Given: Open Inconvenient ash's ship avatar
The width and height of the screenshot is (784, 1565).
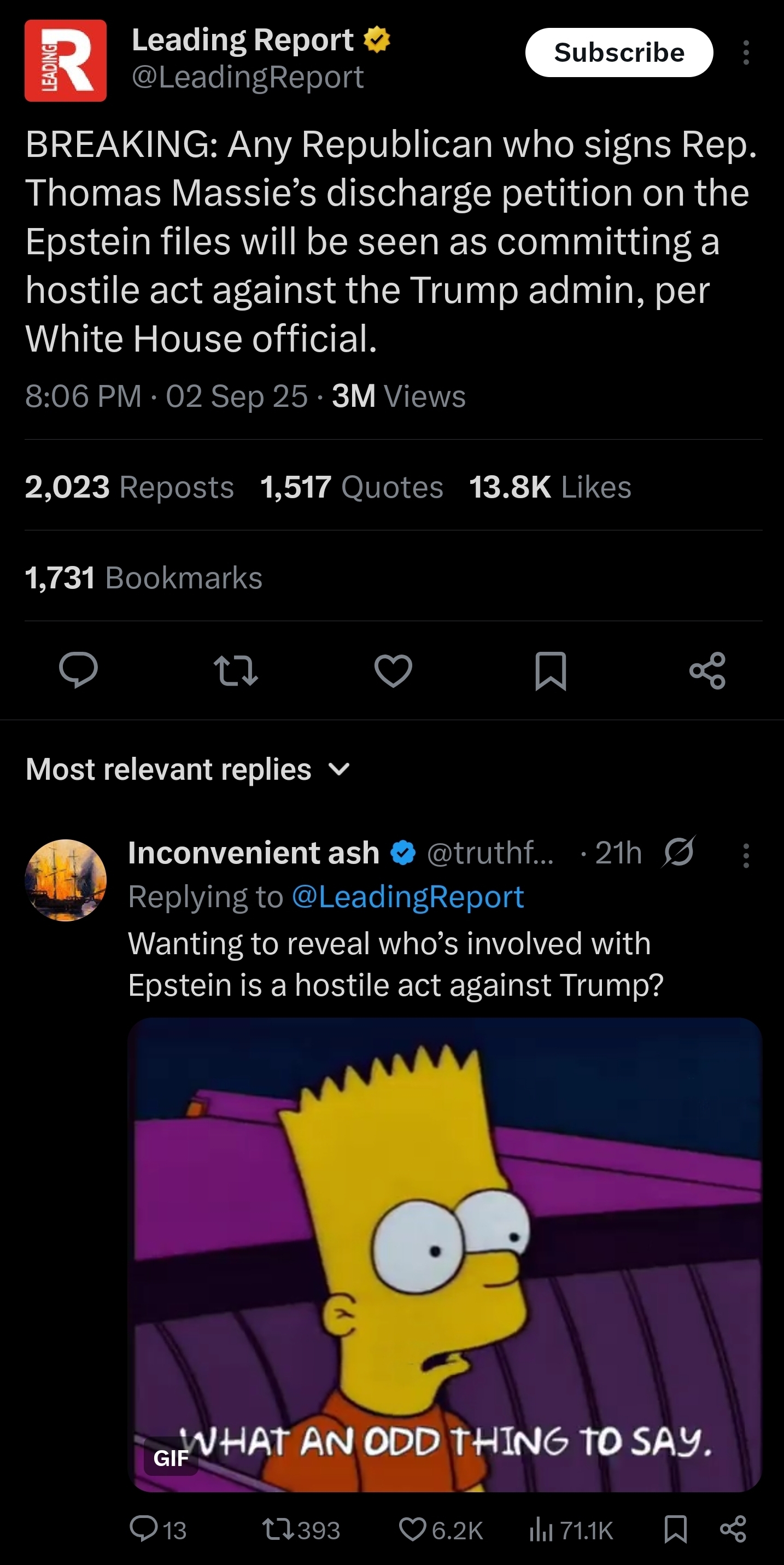Looking at the screenshot, I should tap(66, 880).
